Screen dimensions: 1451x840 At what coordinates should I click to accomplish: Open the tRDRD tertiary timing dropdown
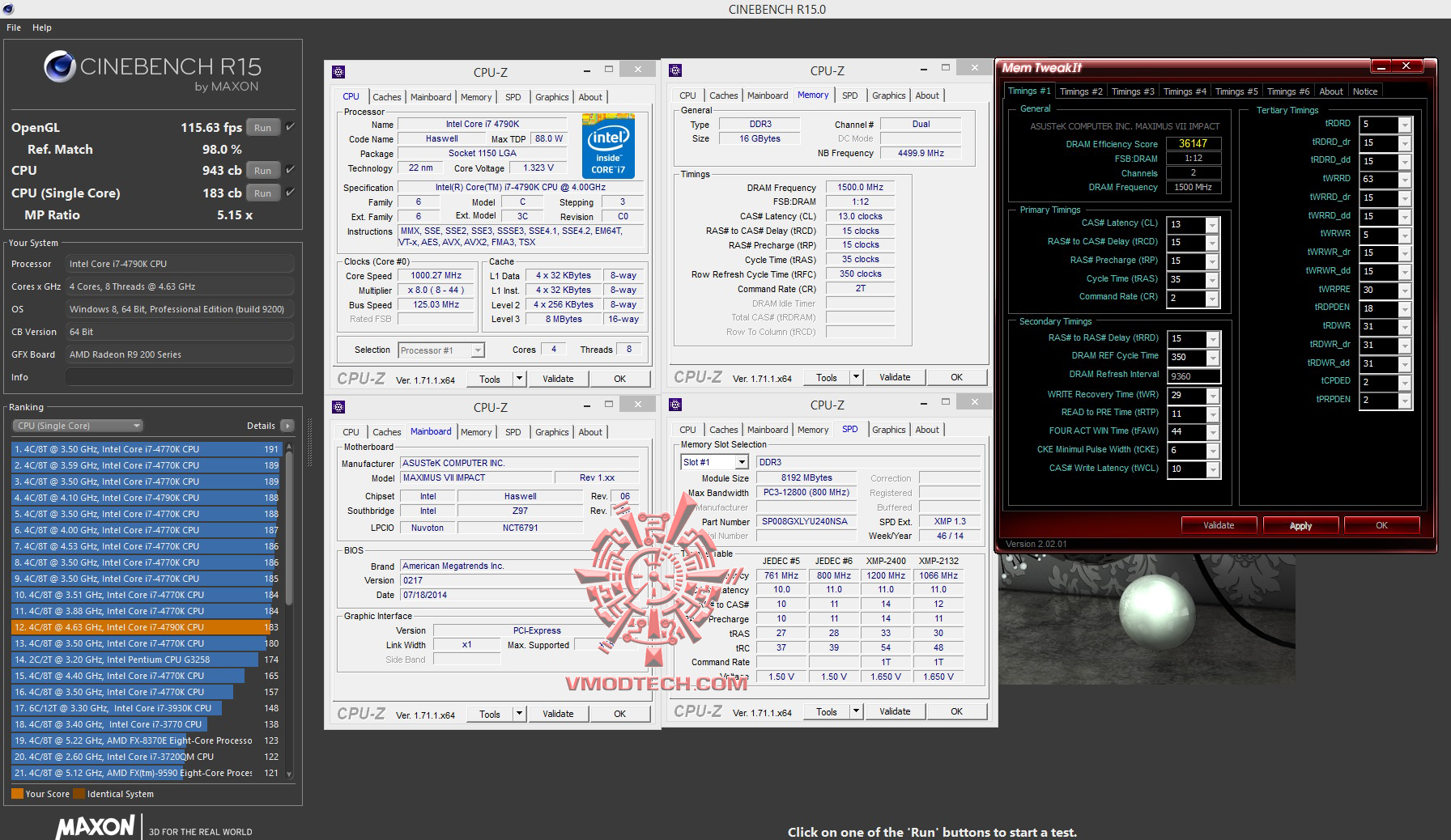click(x=1405, y=125)
